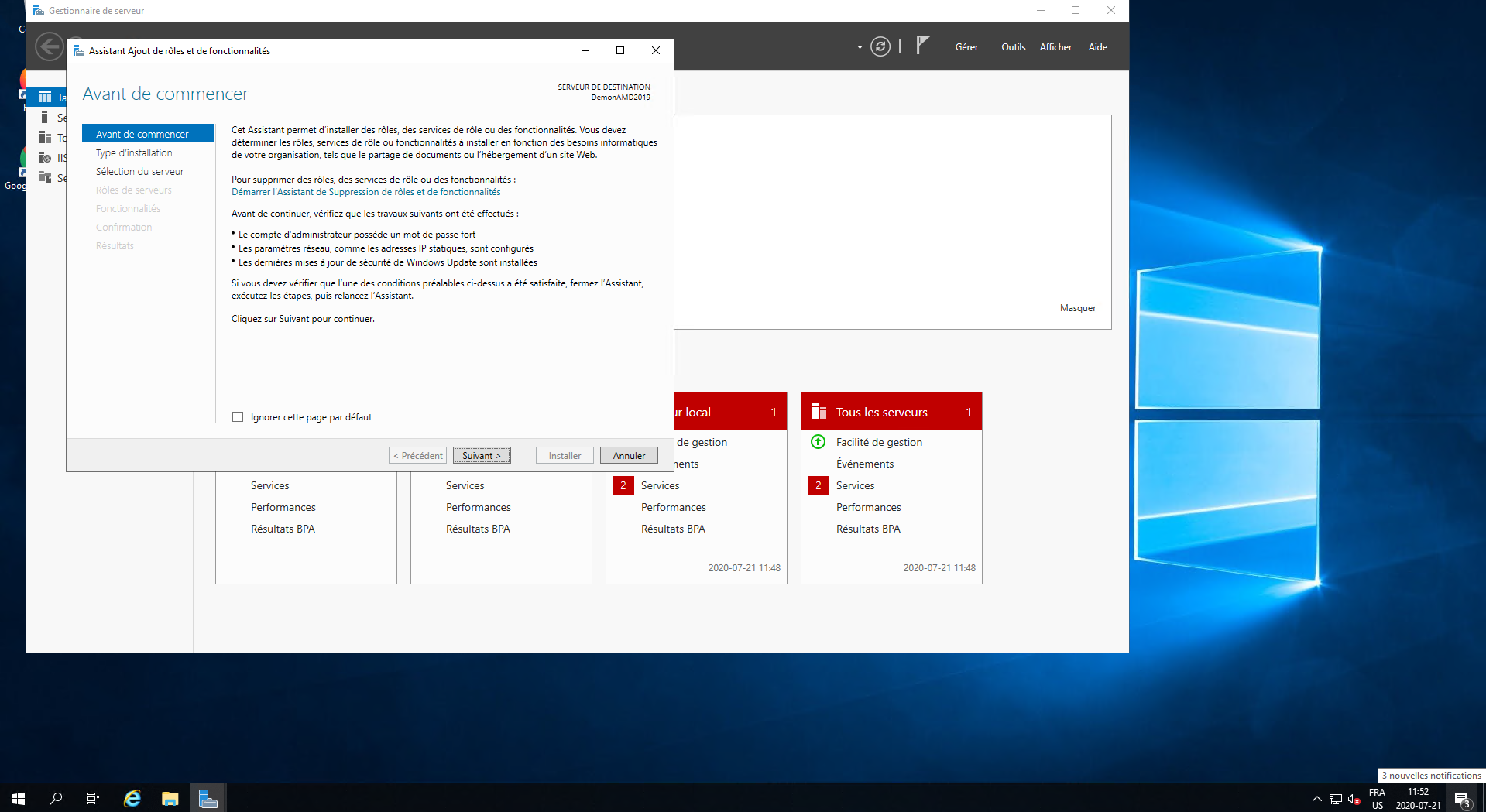Open the Gérer menu

coord(966,47)
